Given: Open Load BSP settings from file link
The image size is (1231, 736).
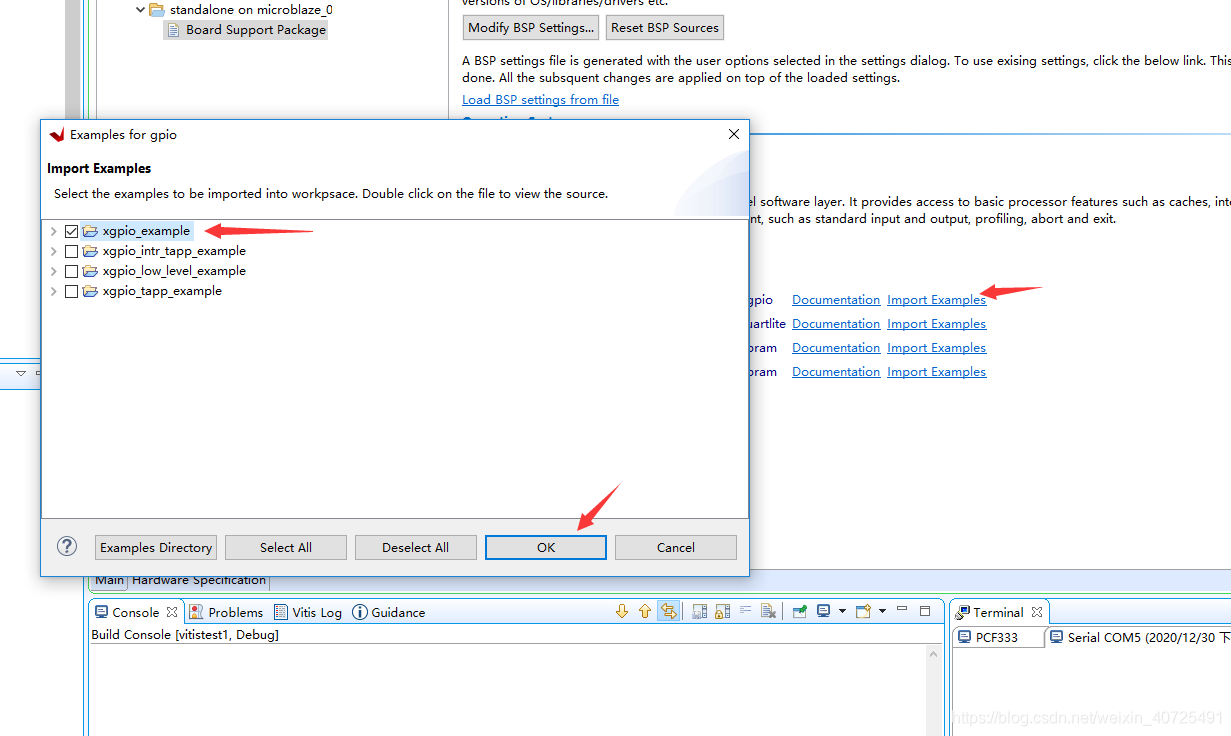Looking at the screenshot, I should click(x=540, y=99).
